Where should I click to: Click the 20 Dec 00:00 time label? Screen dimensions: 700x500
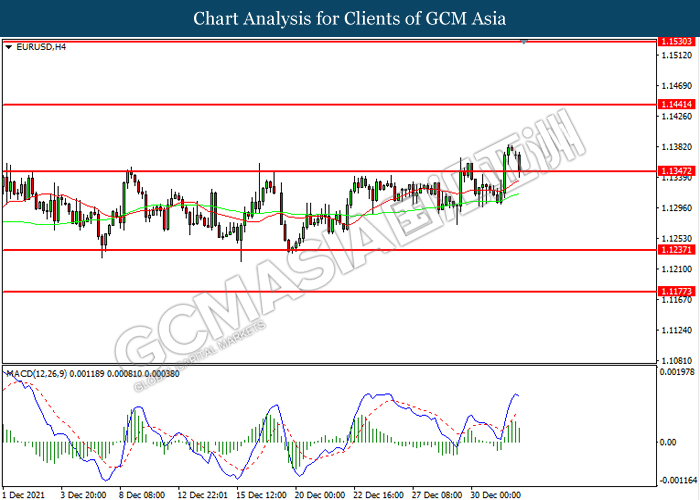pyautogui.click(x=320, y=495)
